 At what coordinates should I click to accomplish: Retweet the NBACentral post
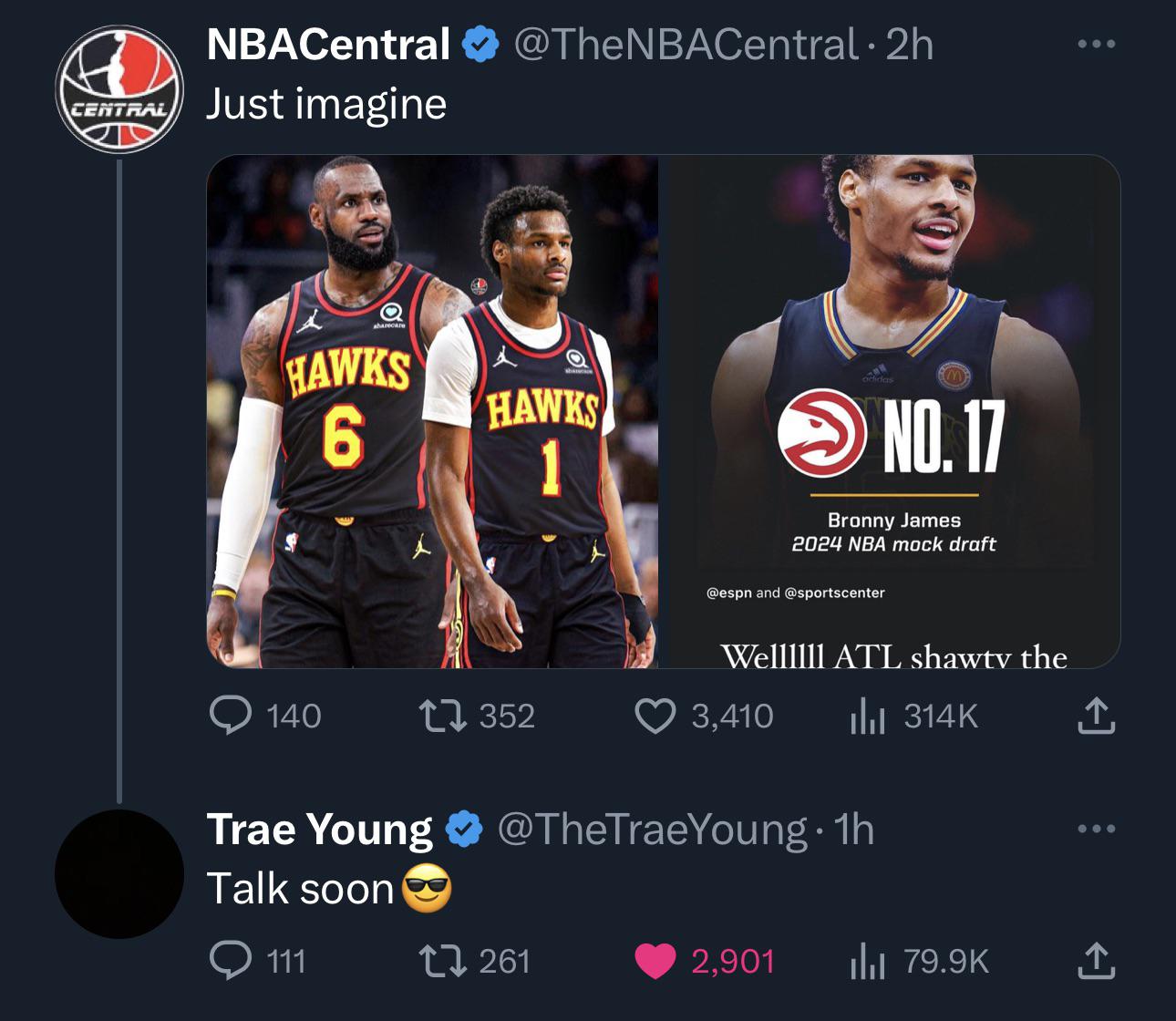coord(442,716)
